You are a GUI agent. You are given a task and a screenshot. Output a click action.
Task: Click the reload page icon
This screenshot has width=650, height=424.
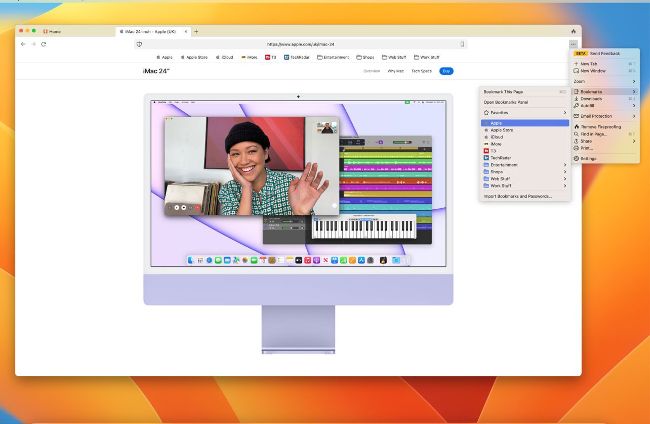coord(43,44)
